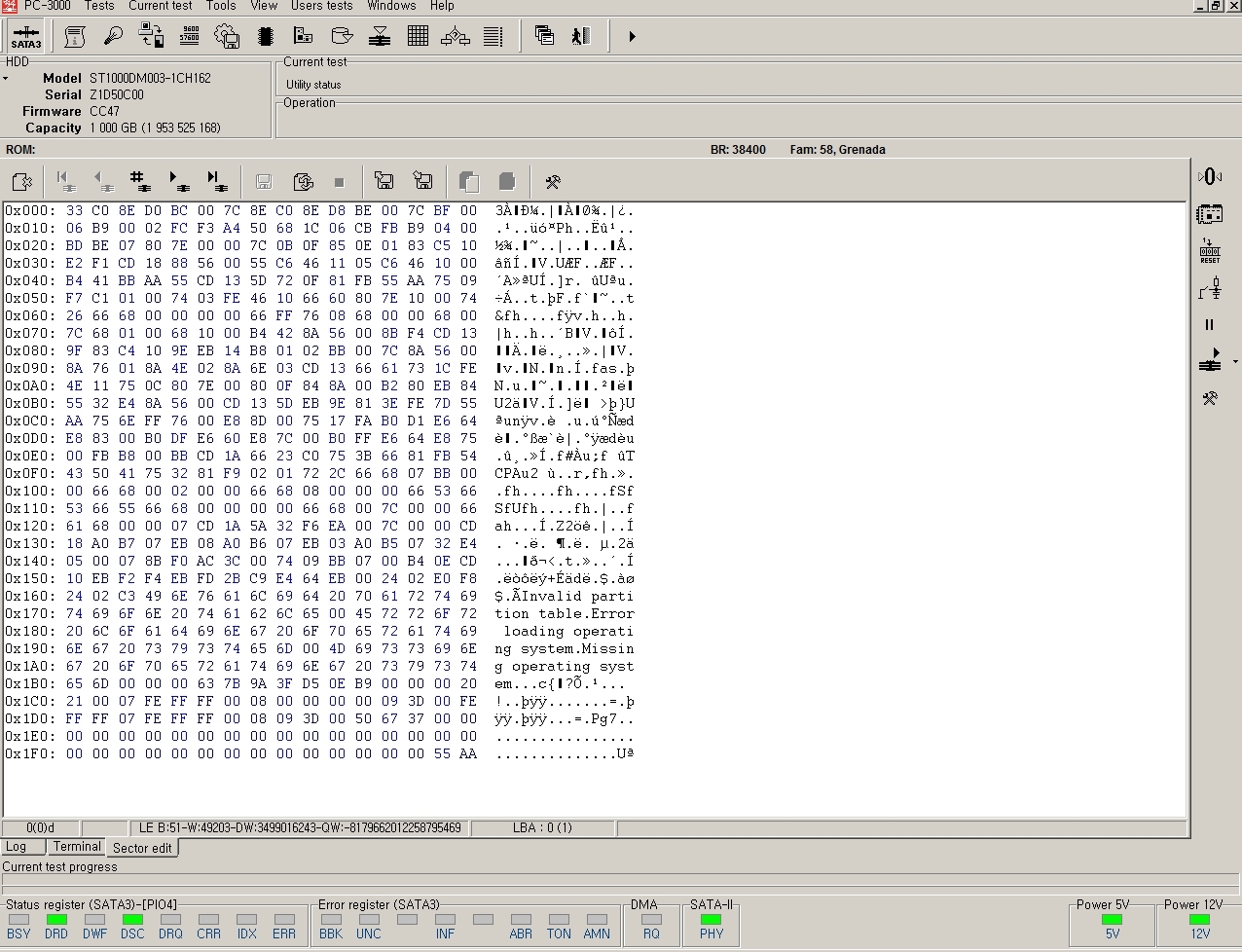Click the disk drive icon in main toolbar
This screenshot has width=1242, height=952.
tap(342, 37)
